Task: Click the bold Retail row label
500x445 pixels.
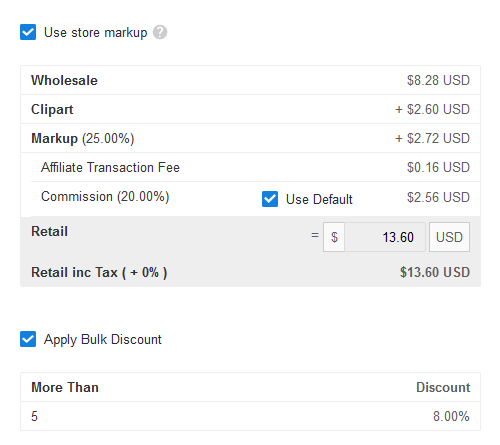Action: point(49,231)
